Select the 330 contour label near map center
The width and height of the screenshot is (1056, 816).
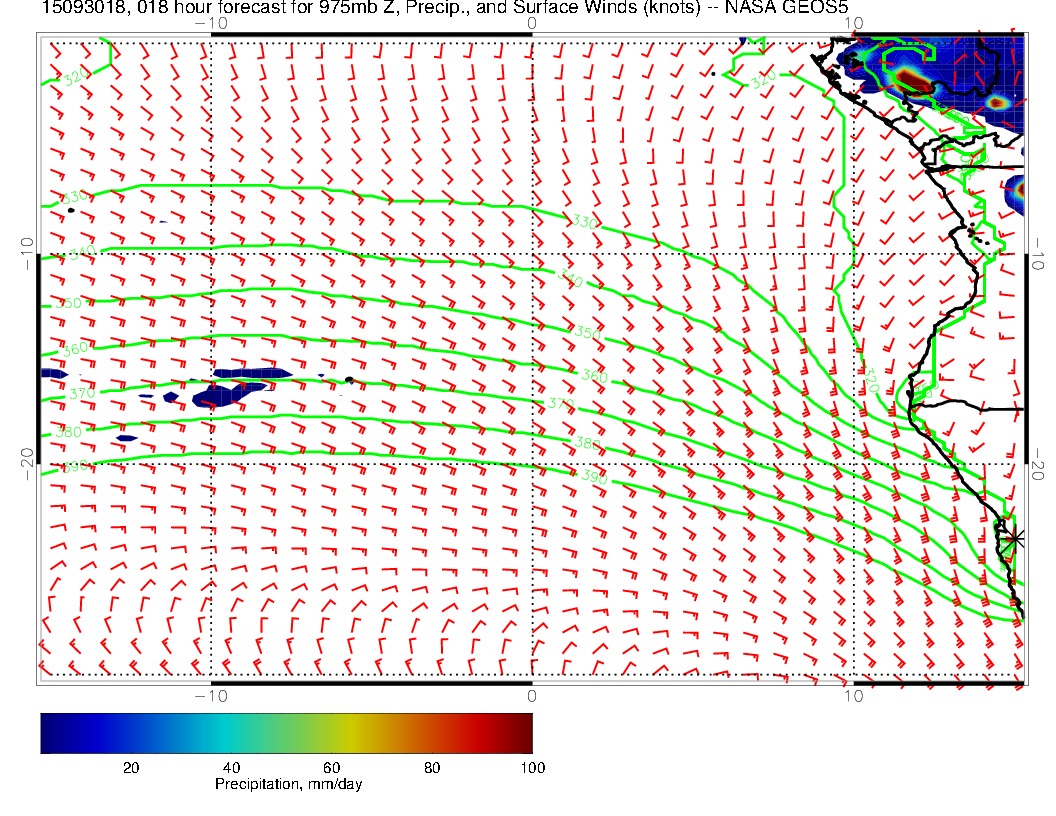coord(585,221)
